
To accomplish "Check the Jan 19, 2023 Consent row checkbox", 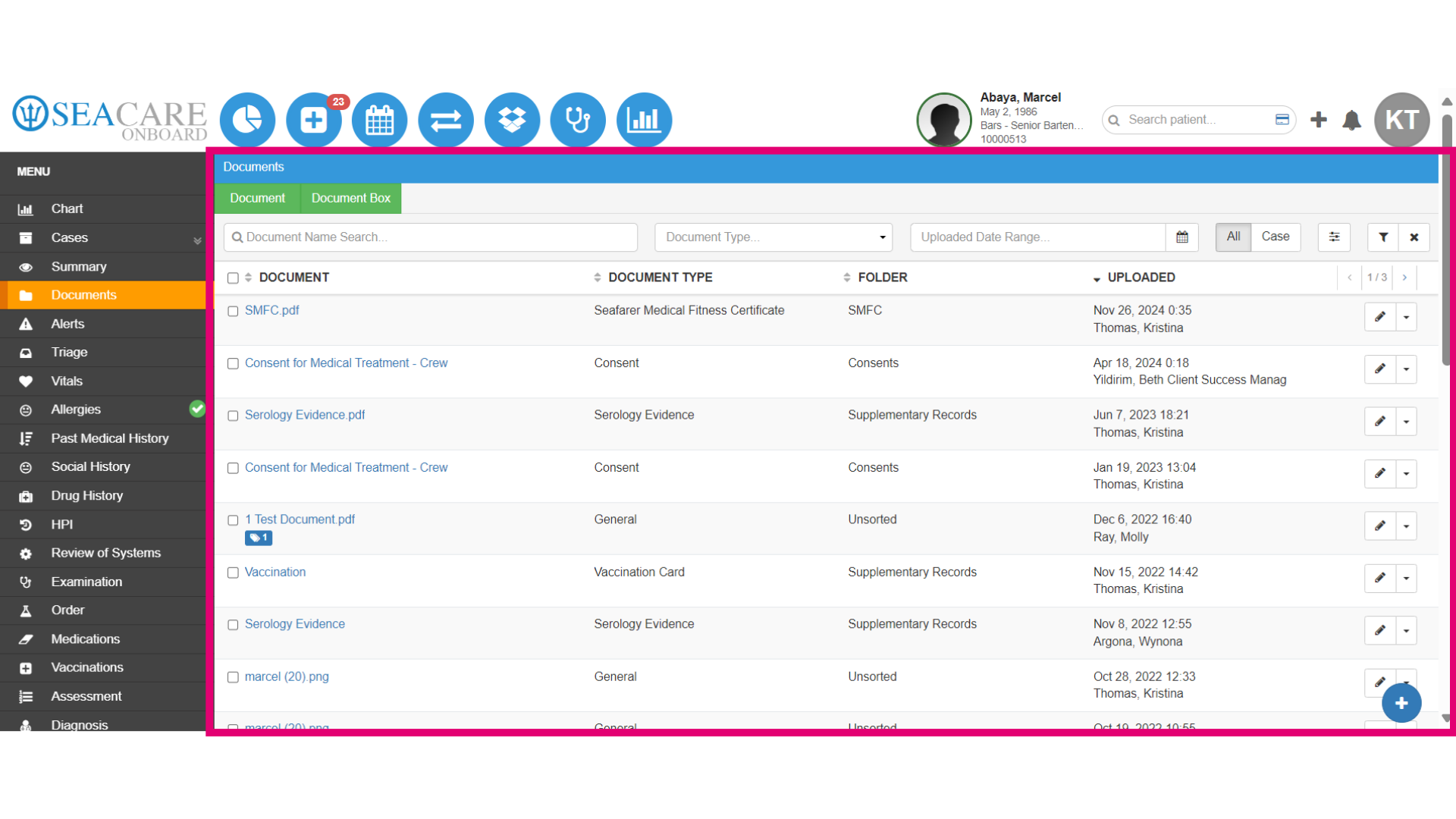I will click(233, 469).
